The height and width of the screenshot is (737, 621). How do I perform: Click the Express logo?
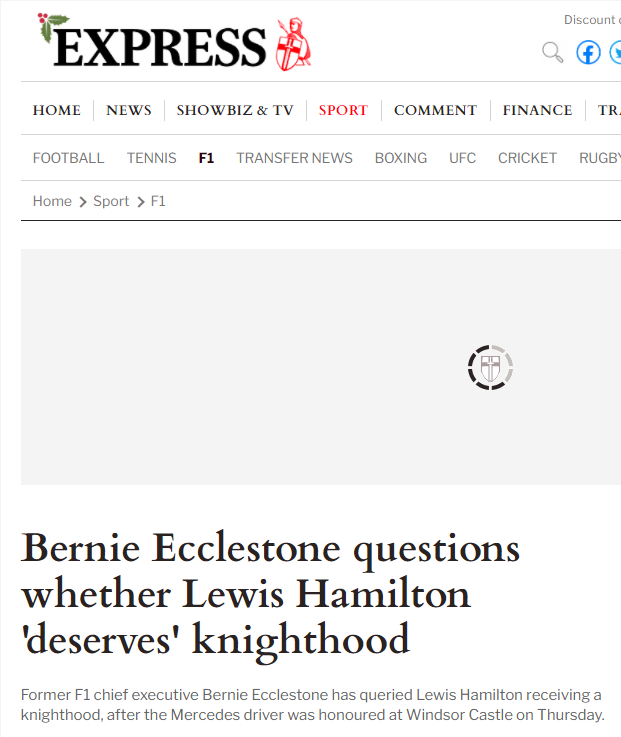(x=160, y=46)
